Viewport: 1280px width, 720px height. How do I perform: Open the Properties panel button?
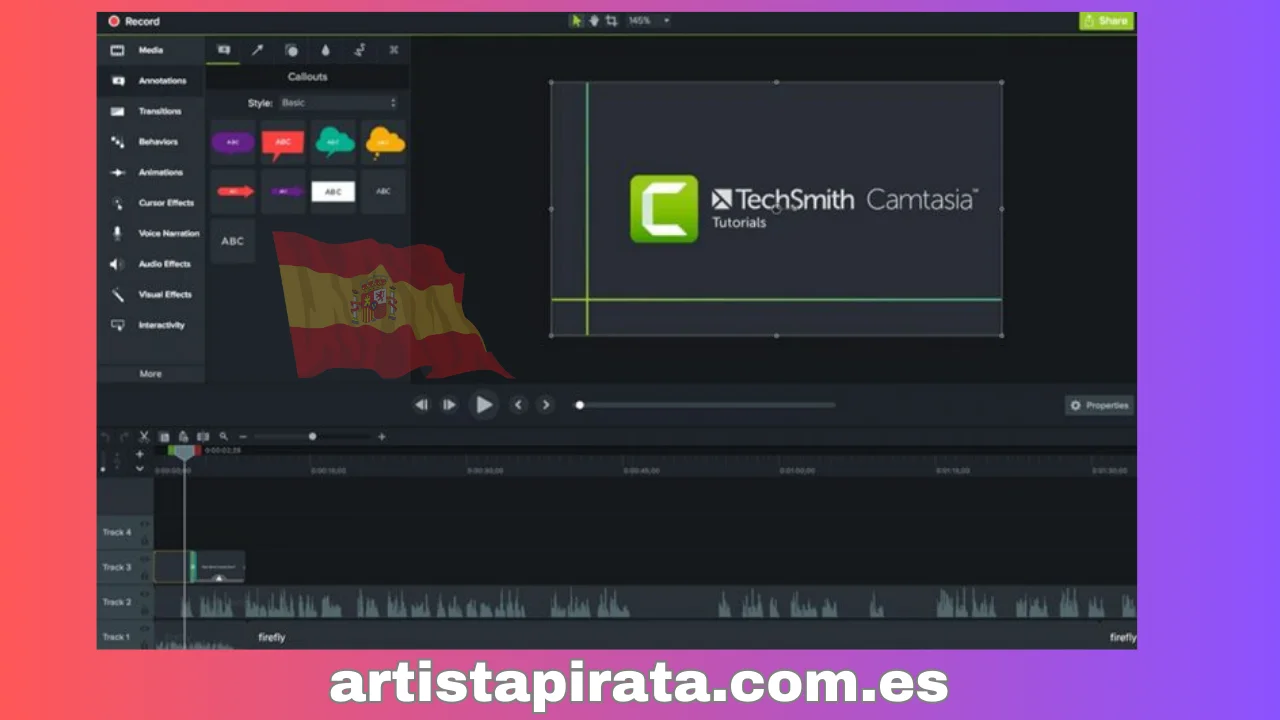[x=1098, y=405]
